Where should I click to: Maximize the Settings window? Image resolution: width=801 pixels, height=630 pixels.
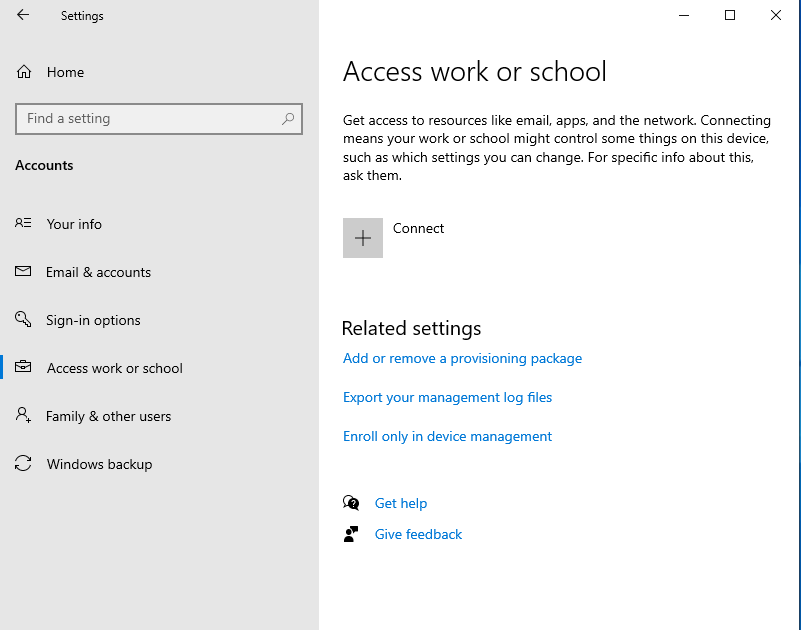pyautogui.click(x=730, y=15)
